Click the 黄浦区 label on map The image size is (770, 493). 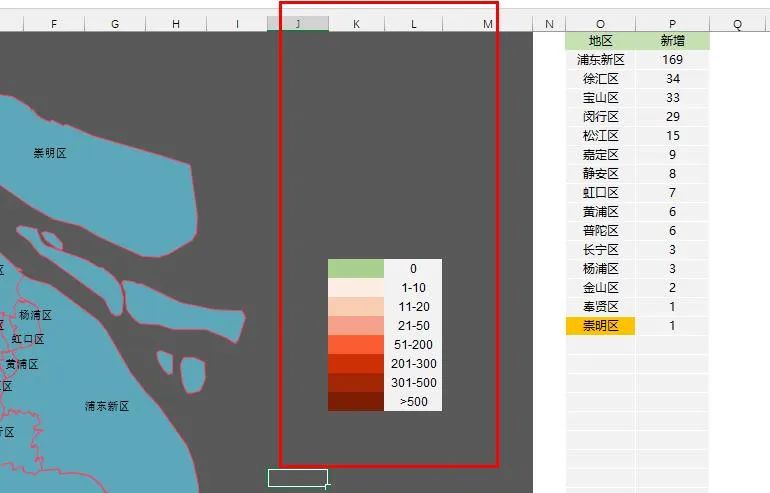[x=22, y=364]
